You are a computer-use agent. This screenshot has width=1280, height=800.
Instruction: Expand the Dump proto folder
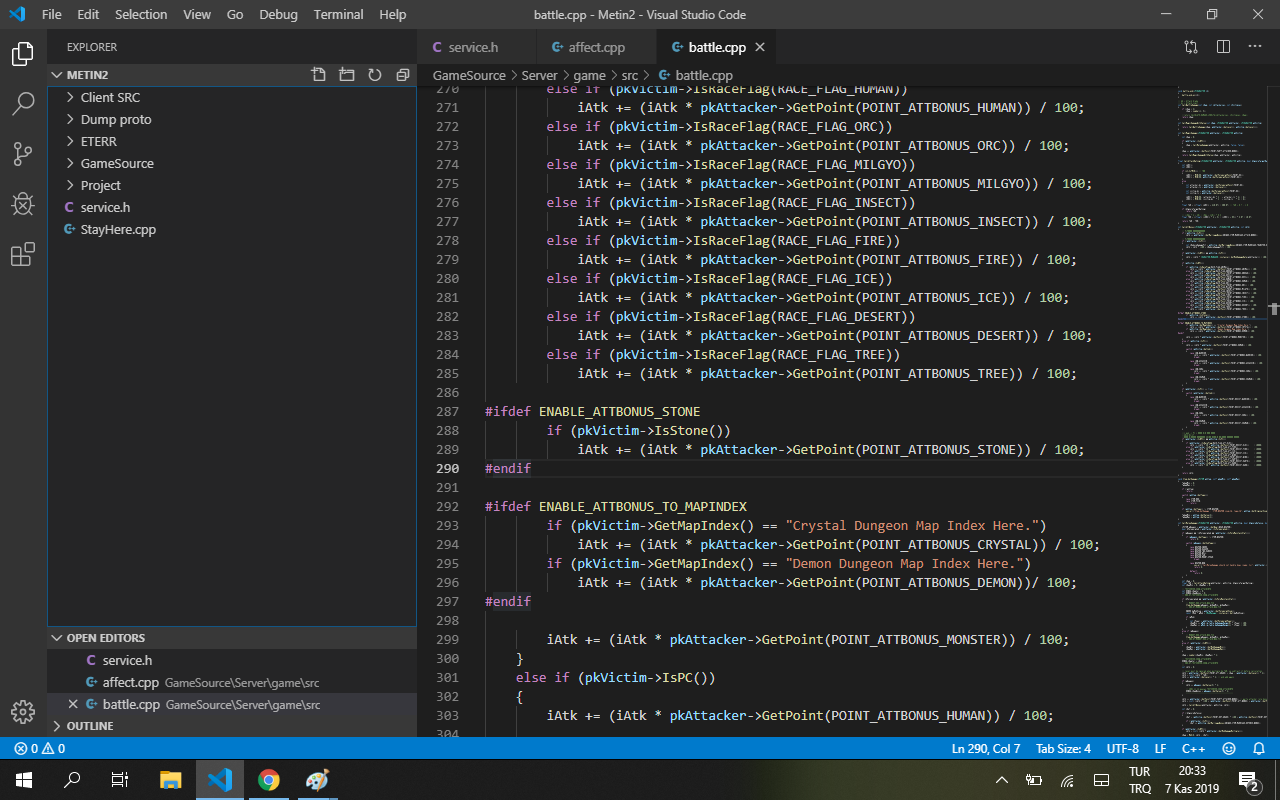coord(116,119)
